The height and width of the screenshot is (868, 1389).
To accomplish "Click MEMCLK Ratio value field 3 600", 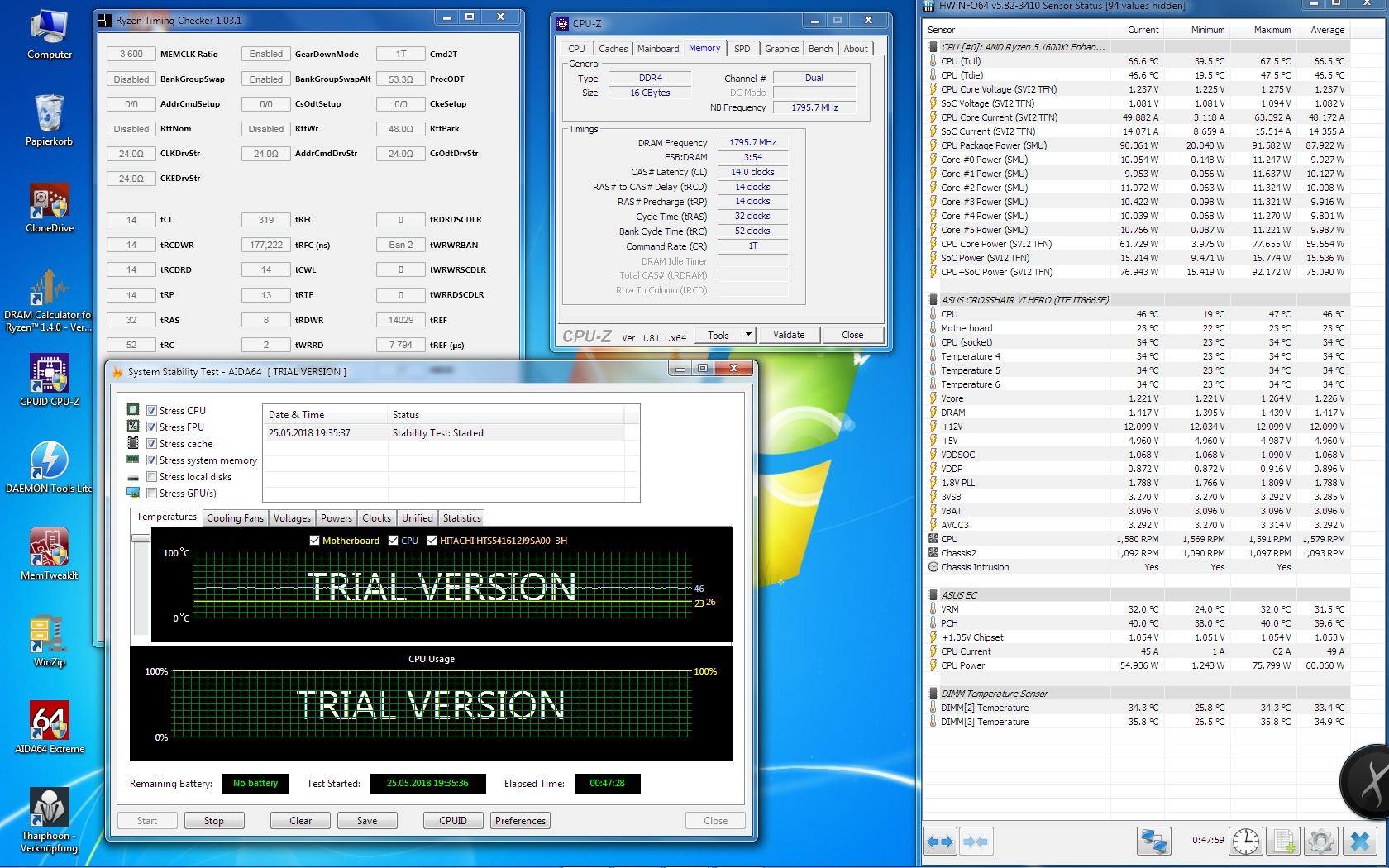I will [131, 54].
